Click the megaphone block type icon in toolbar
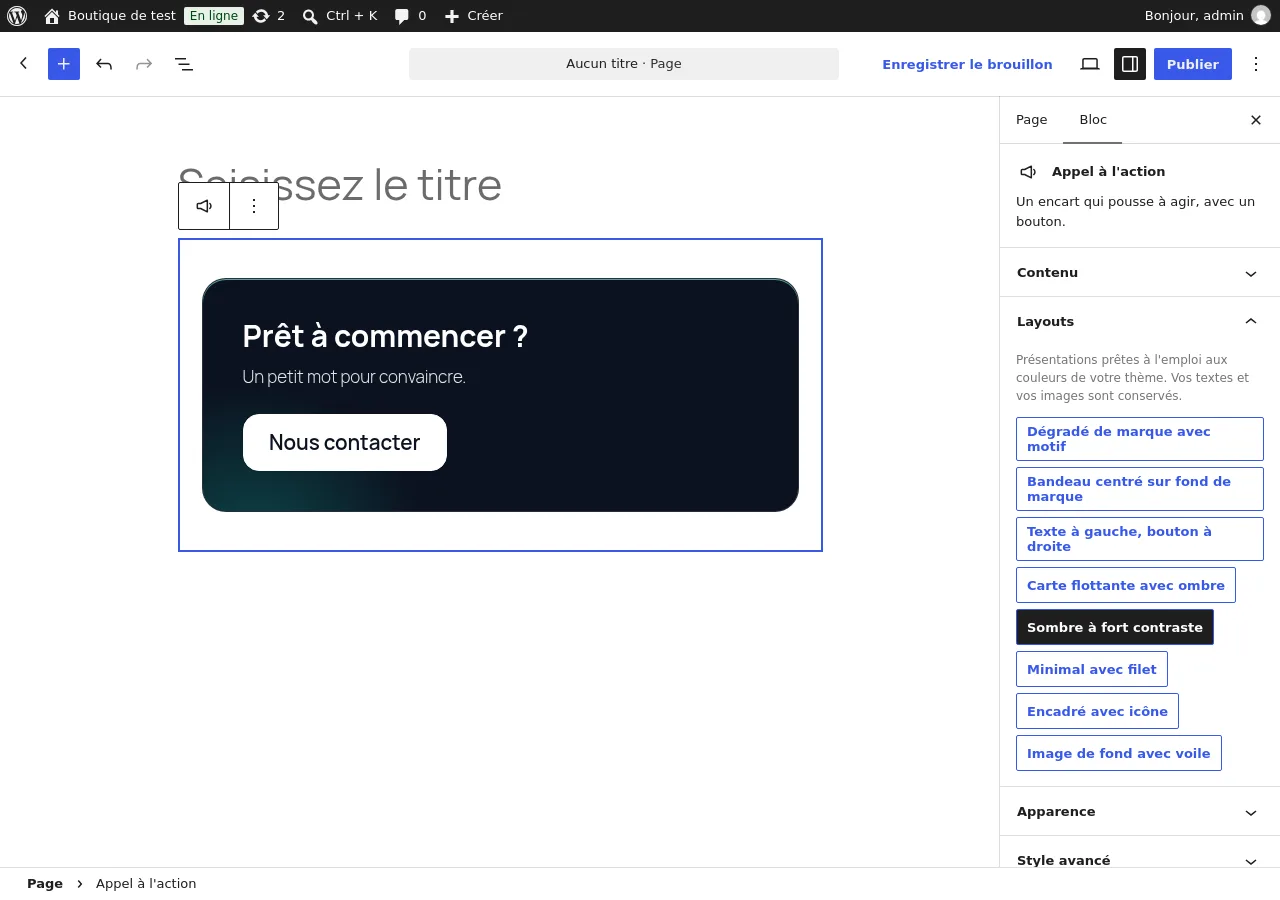 [204, 206]
